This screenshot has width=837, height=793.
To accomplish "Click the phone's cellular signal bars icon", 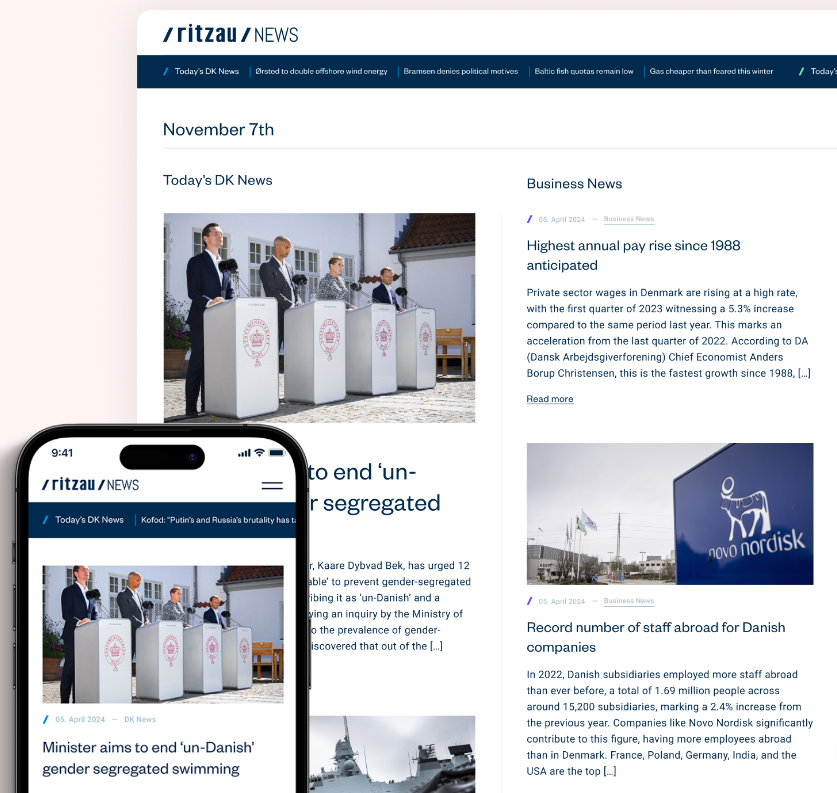I will click(244, 453).
